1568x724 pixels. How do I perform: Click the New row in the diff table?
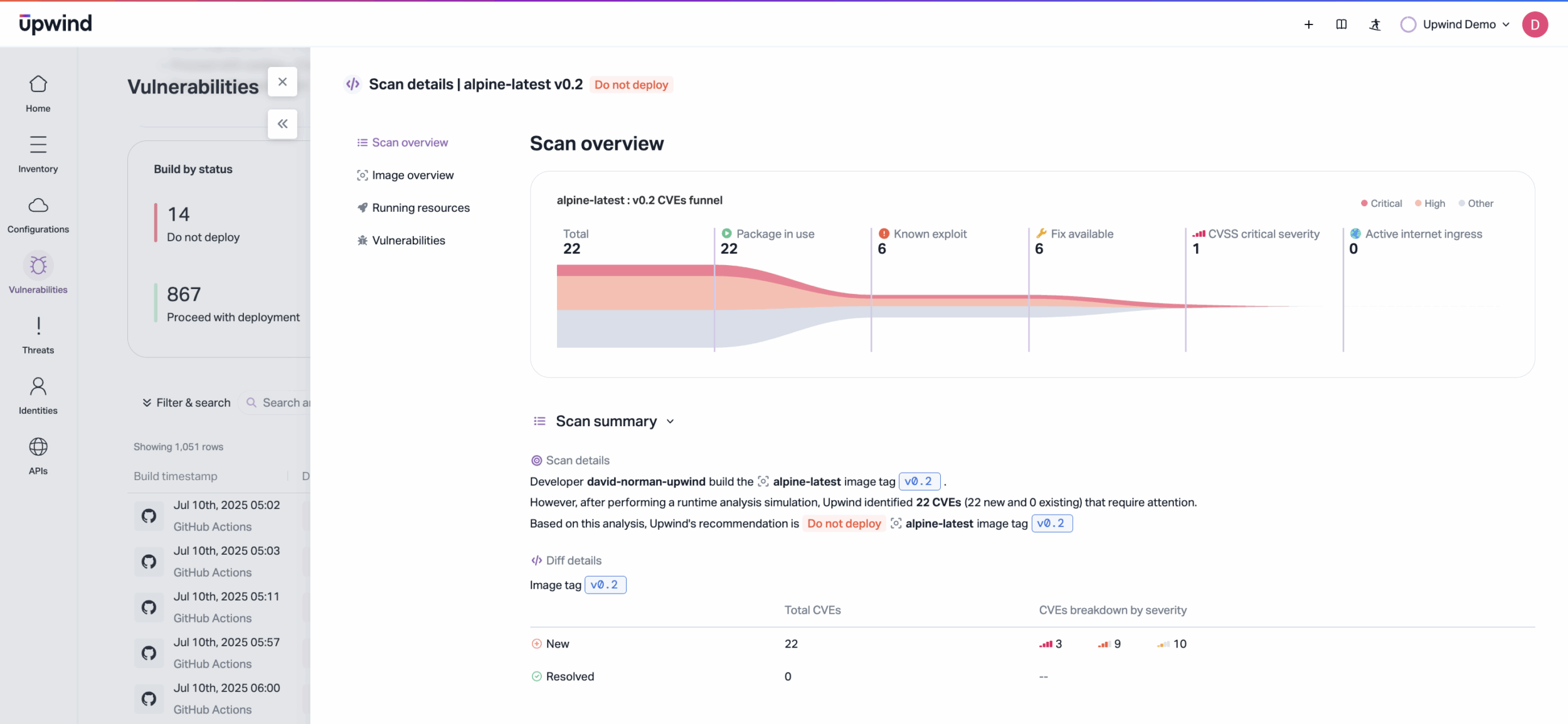(1032, 644)
